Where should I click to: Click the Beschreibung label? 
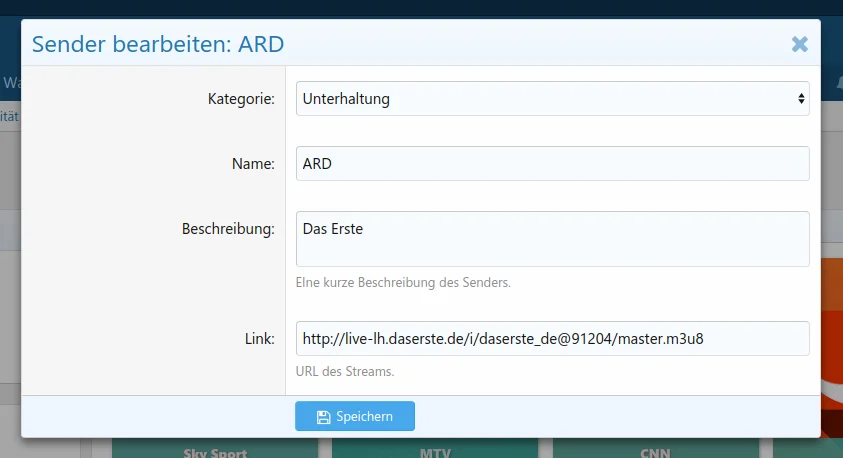(228, 229)
